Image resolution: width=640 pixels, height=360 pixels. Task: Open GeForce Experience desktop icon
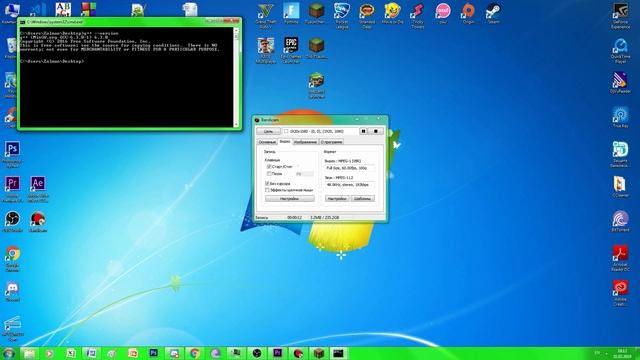coord(620,16)
